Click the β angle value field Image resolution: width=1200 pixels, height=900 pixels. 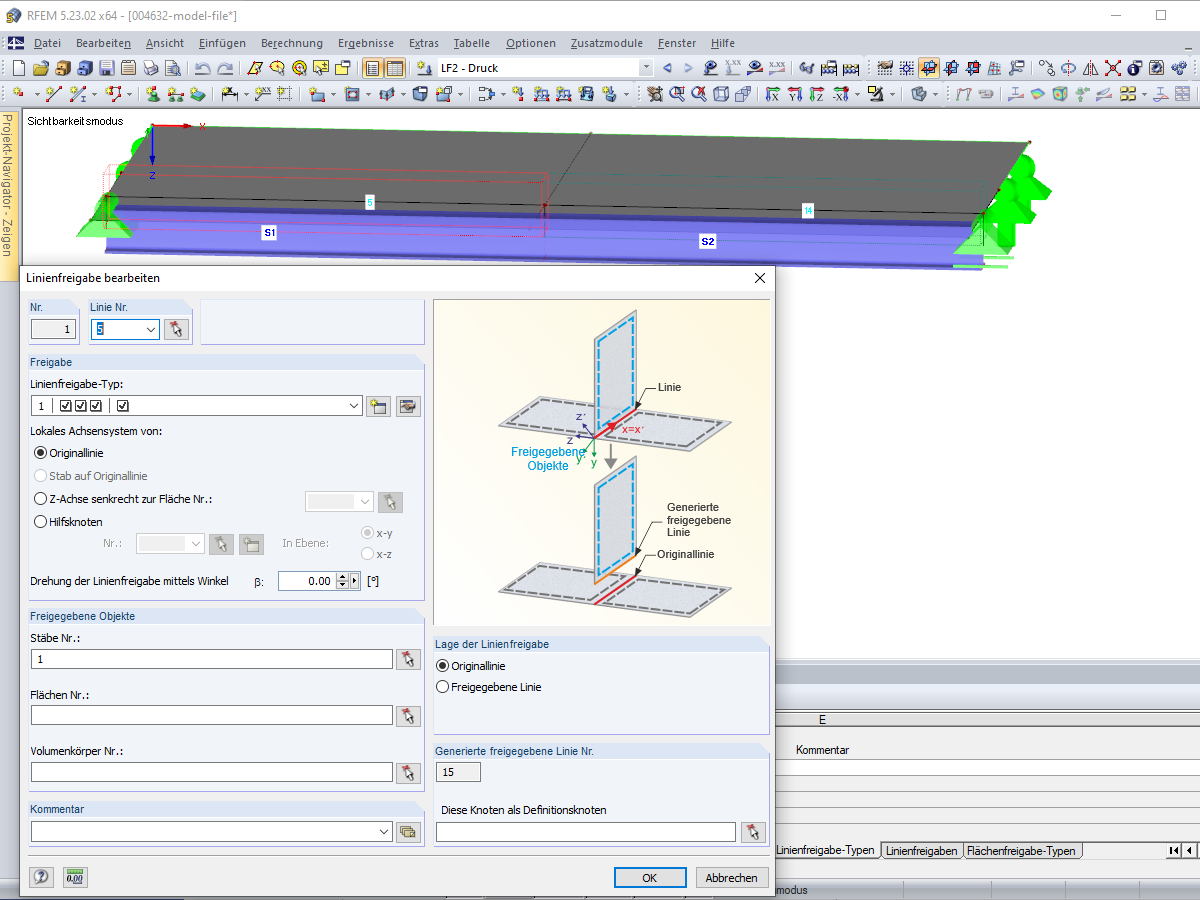(306, 581)
